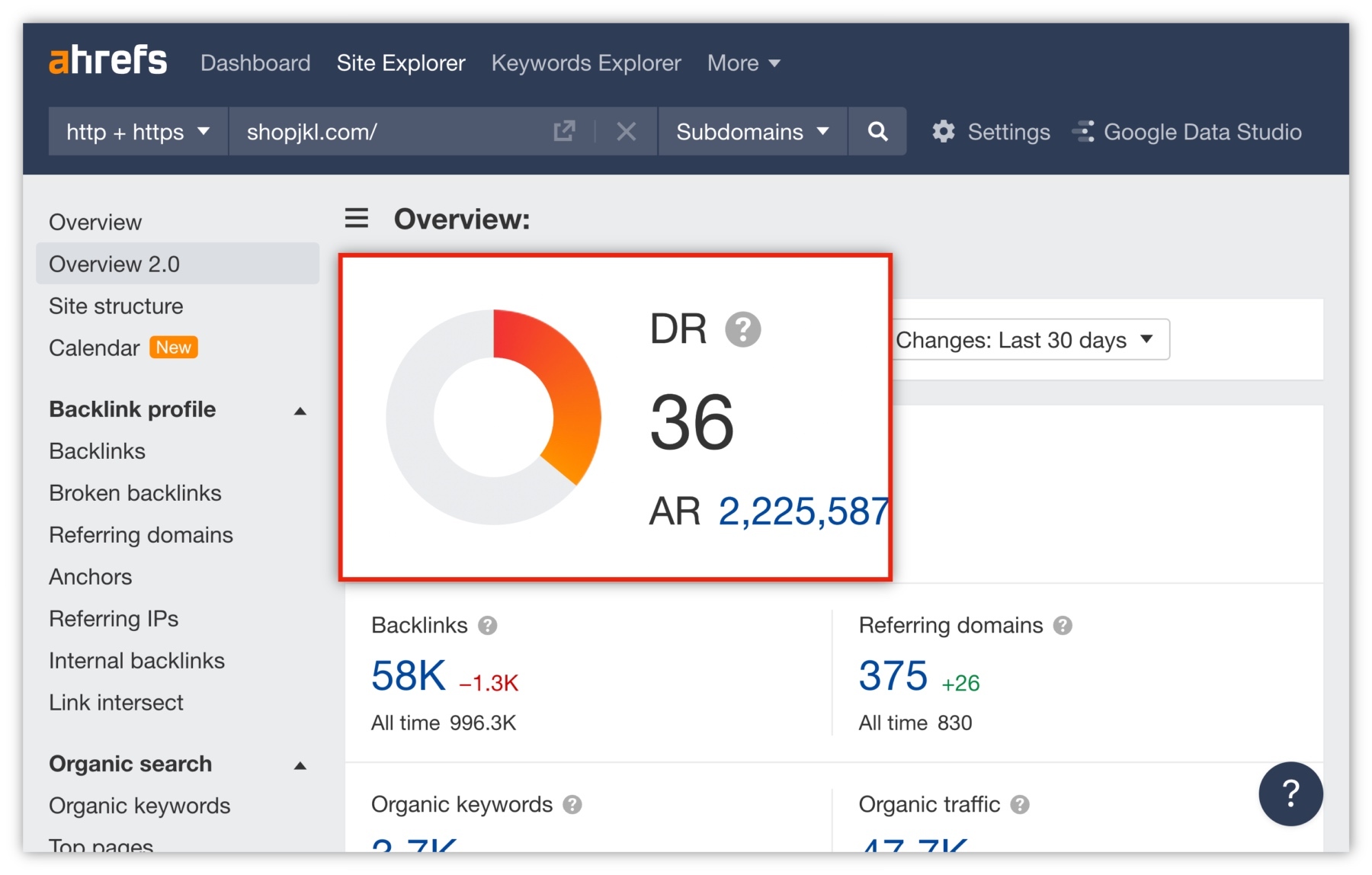The image size is (1372, 875).
Task: Click the DR help question mark
Action: (742, 329)
